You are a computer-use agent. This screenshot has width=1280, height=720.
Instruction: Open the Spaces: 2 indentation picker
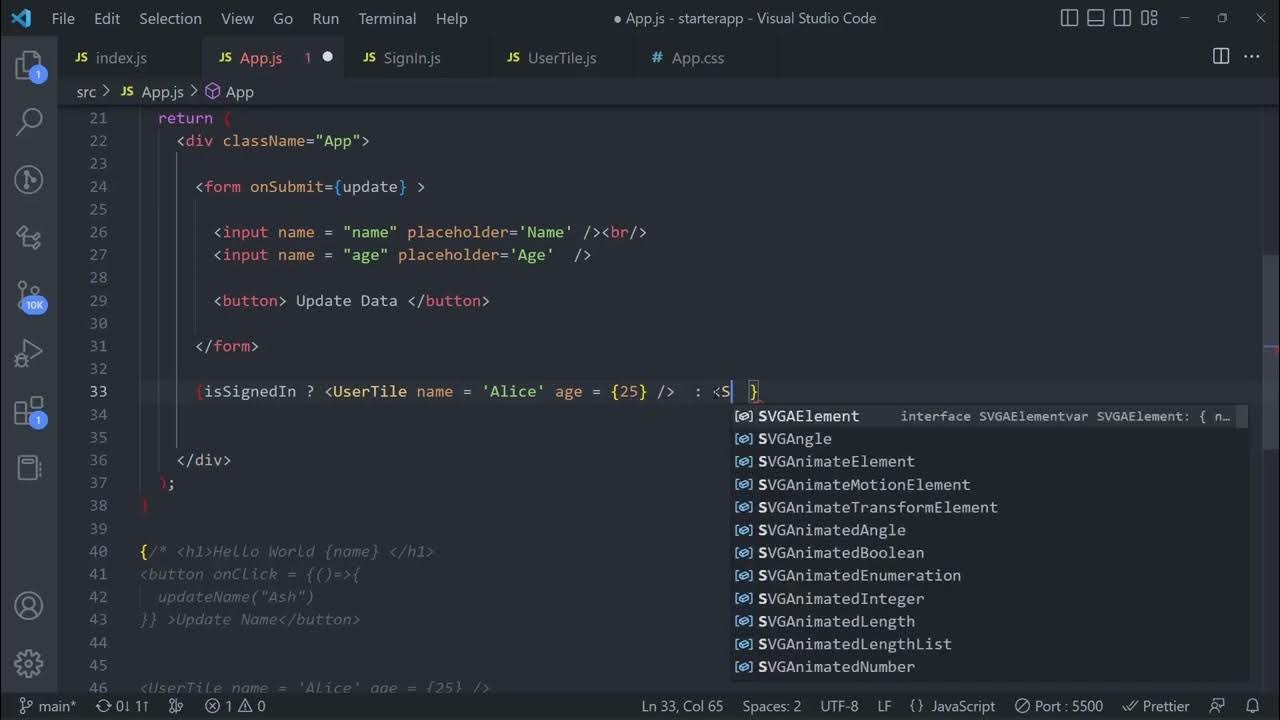[x=772, y=706]
